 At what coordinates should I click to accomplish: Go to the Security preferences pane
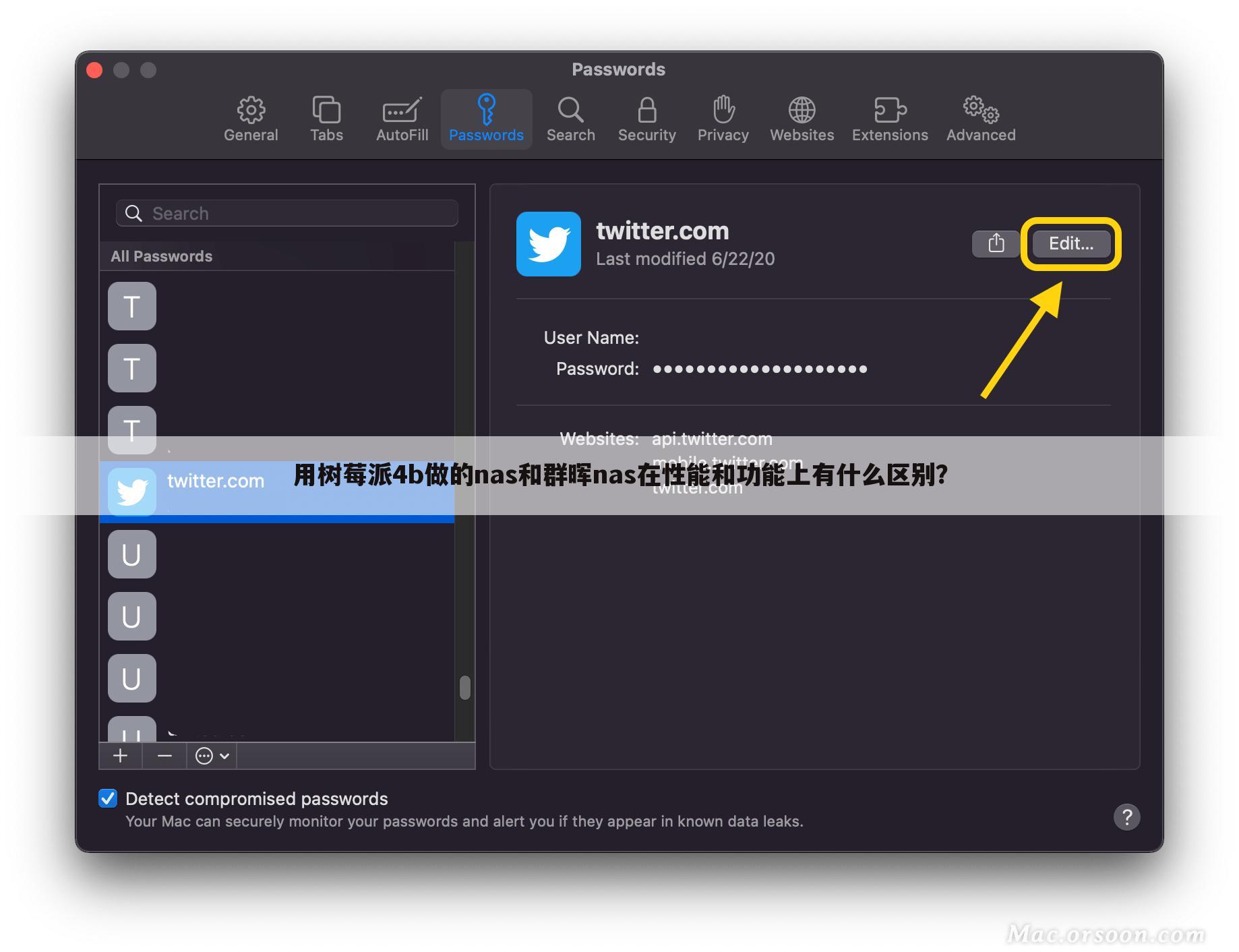pyautogui.click(x=646, y=119)
